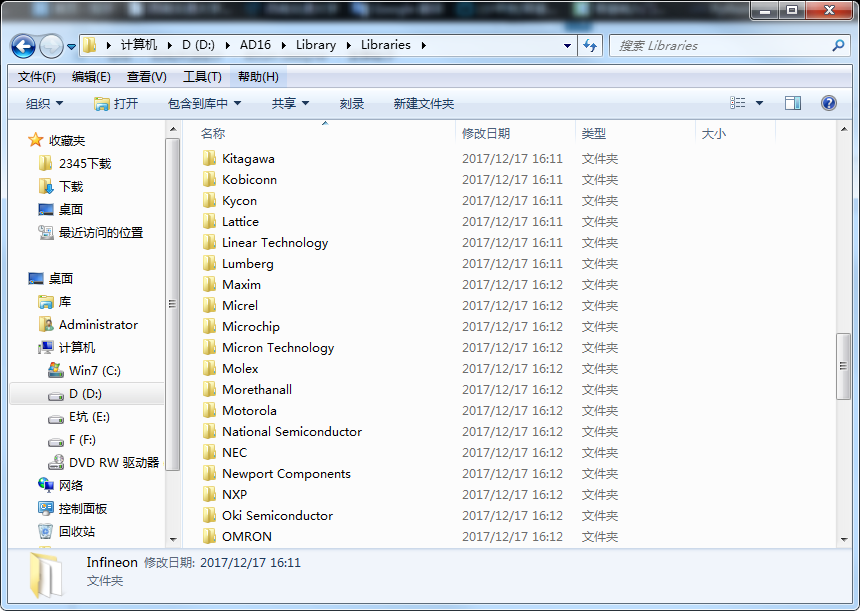The image size is (860, 611).
Task: Sort by 类型 column header
Action: tap(593, 133)
